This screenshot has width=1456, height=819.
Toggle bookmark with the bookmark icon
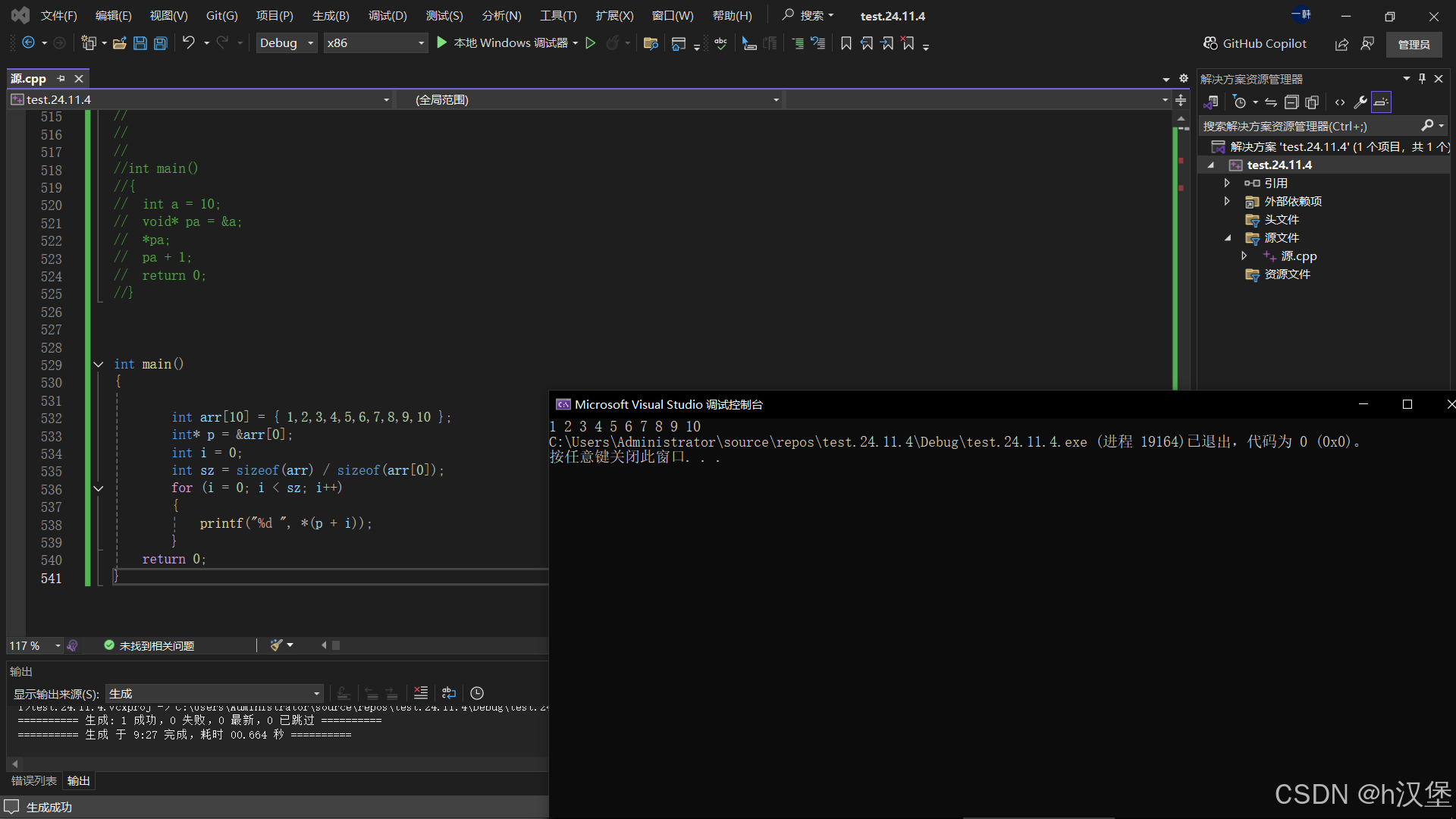pyautogui.click(x=846, y=43)
